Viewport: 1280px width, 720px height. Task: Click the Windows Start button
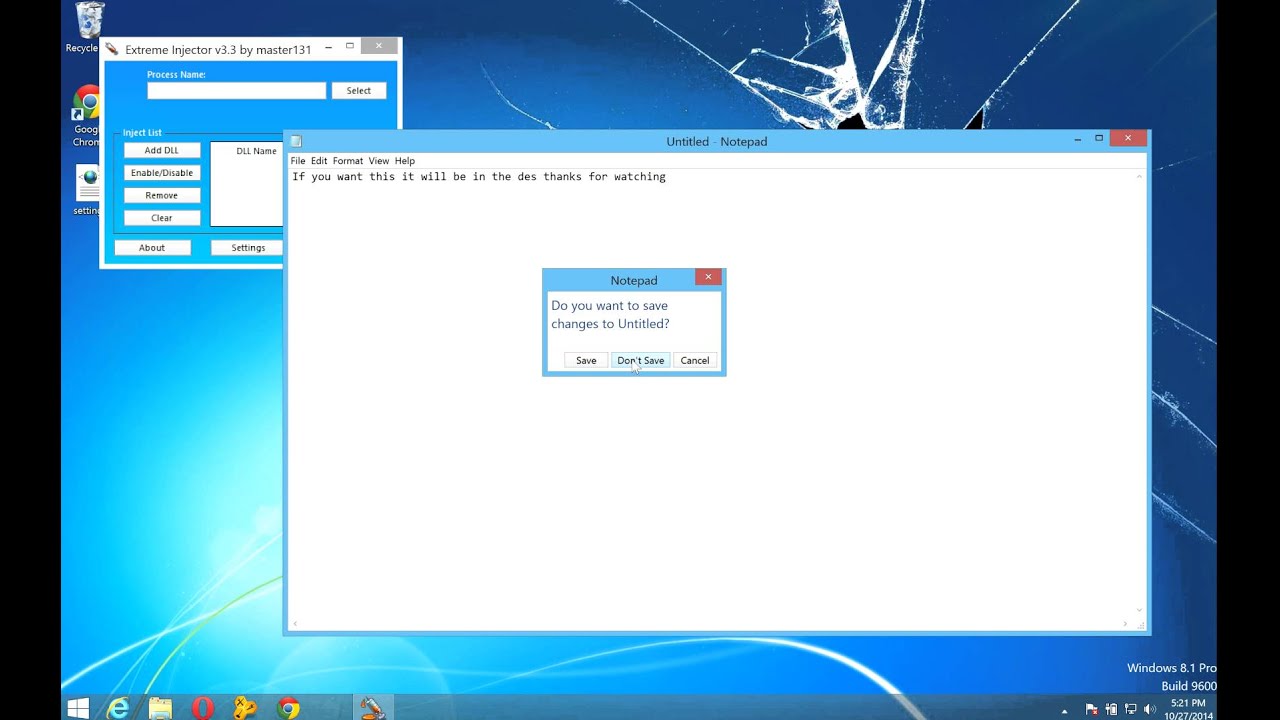[78, 708]
